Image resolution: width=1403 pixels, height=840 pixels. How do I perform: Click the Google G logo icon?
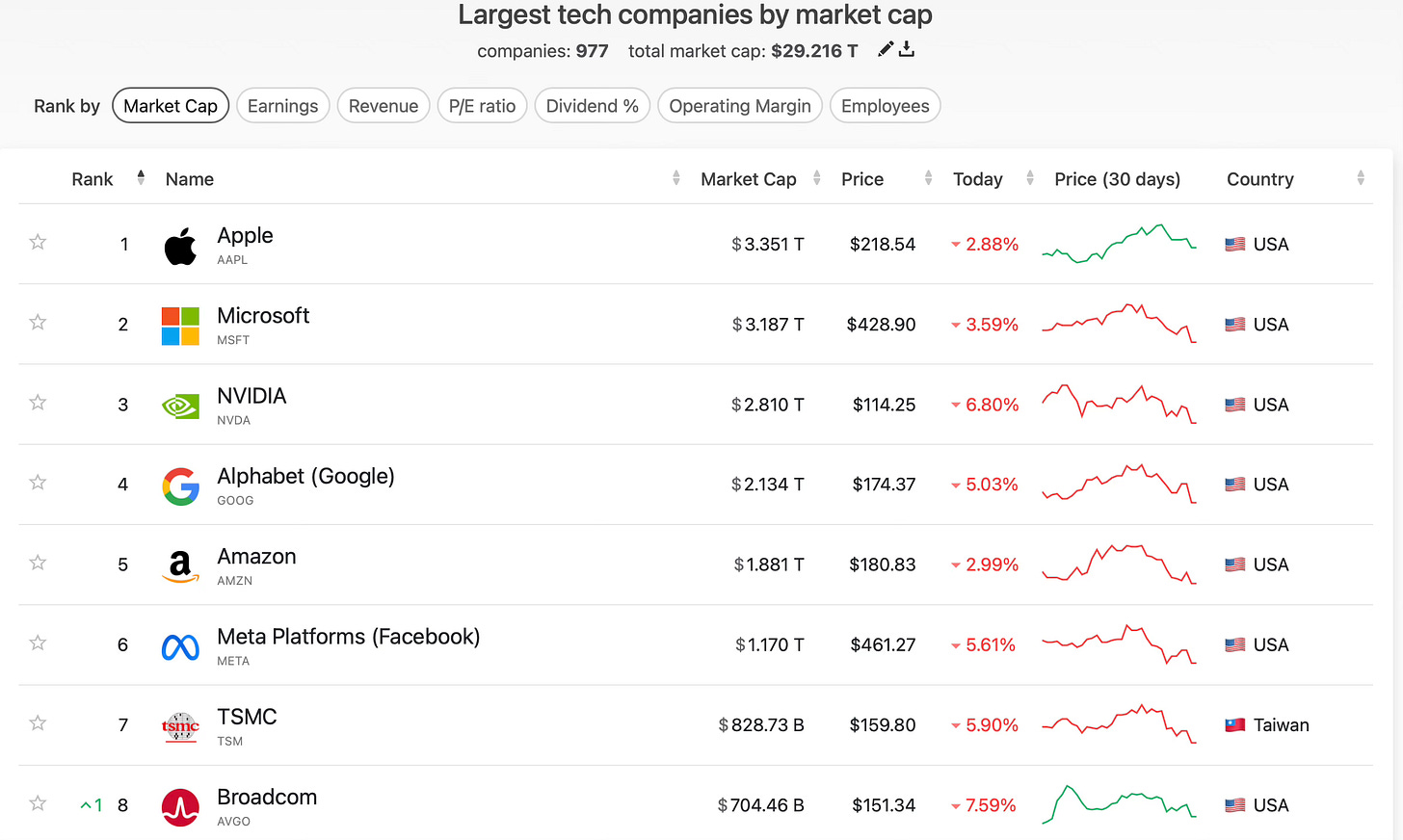pos(180,486)
